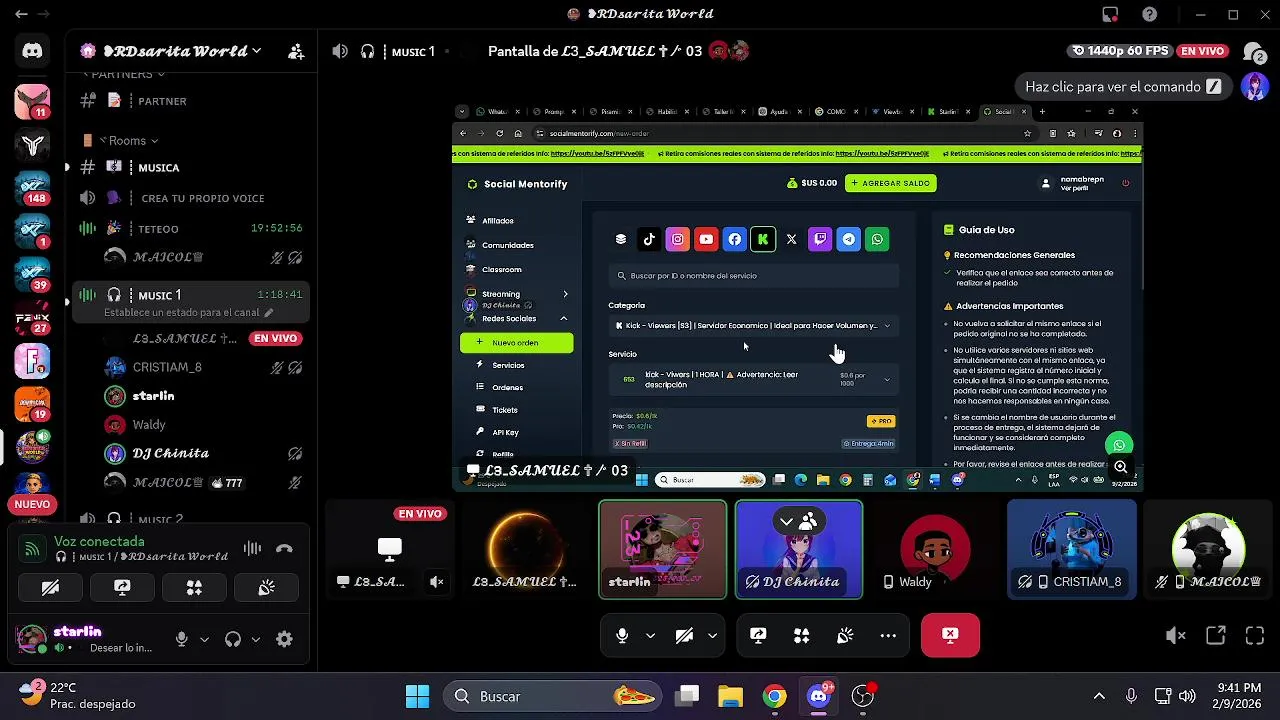Unmute the stream volume speaker icon
Image resolution: width=1280 pixels, height=720 pixels.
[1176, 635]
